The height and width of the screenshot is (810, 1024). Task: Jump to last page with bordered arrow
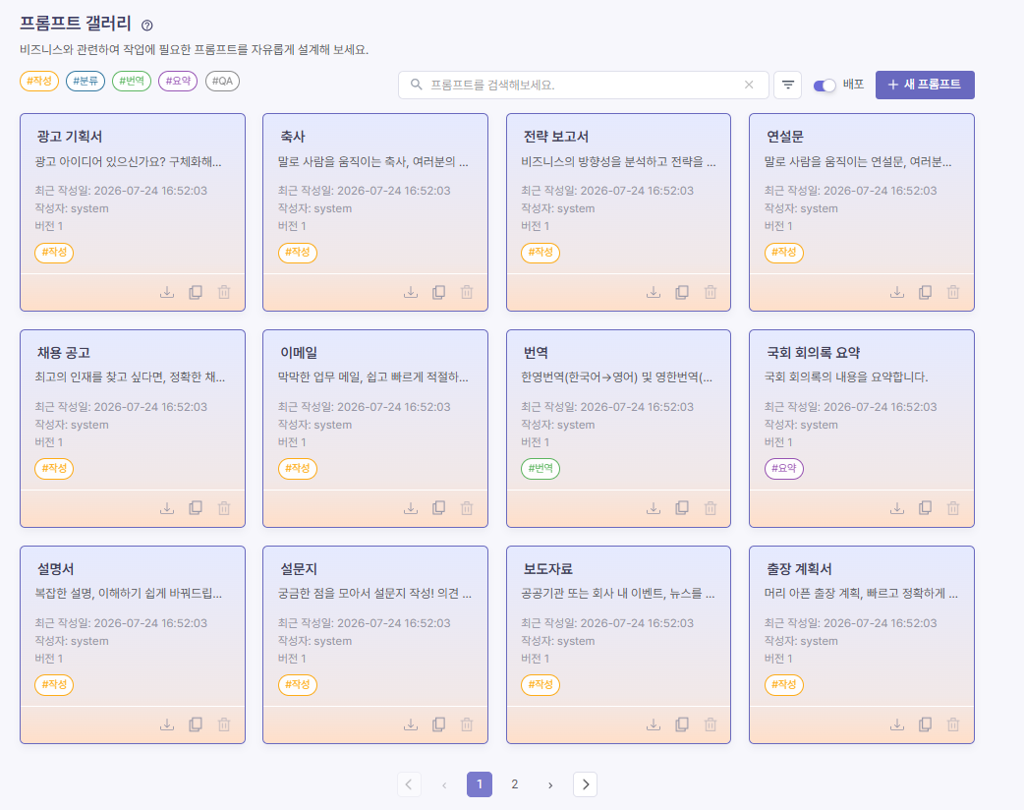click(585, 785)
